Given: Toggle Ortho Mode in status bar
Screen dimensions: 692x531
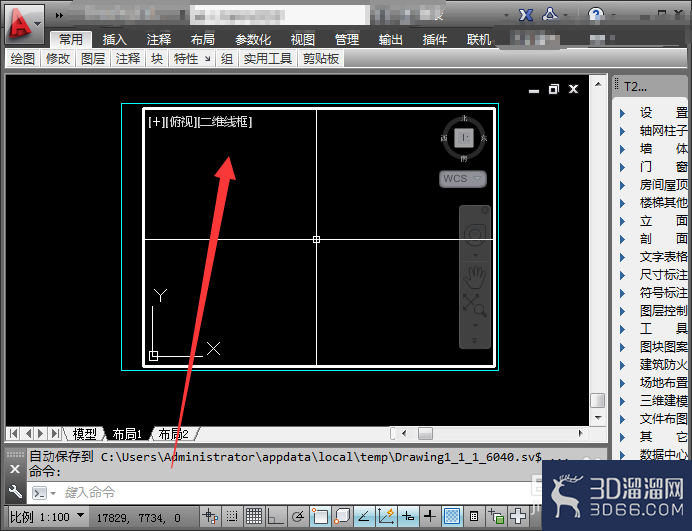Looking at the screenshot, I should [276, 516].
